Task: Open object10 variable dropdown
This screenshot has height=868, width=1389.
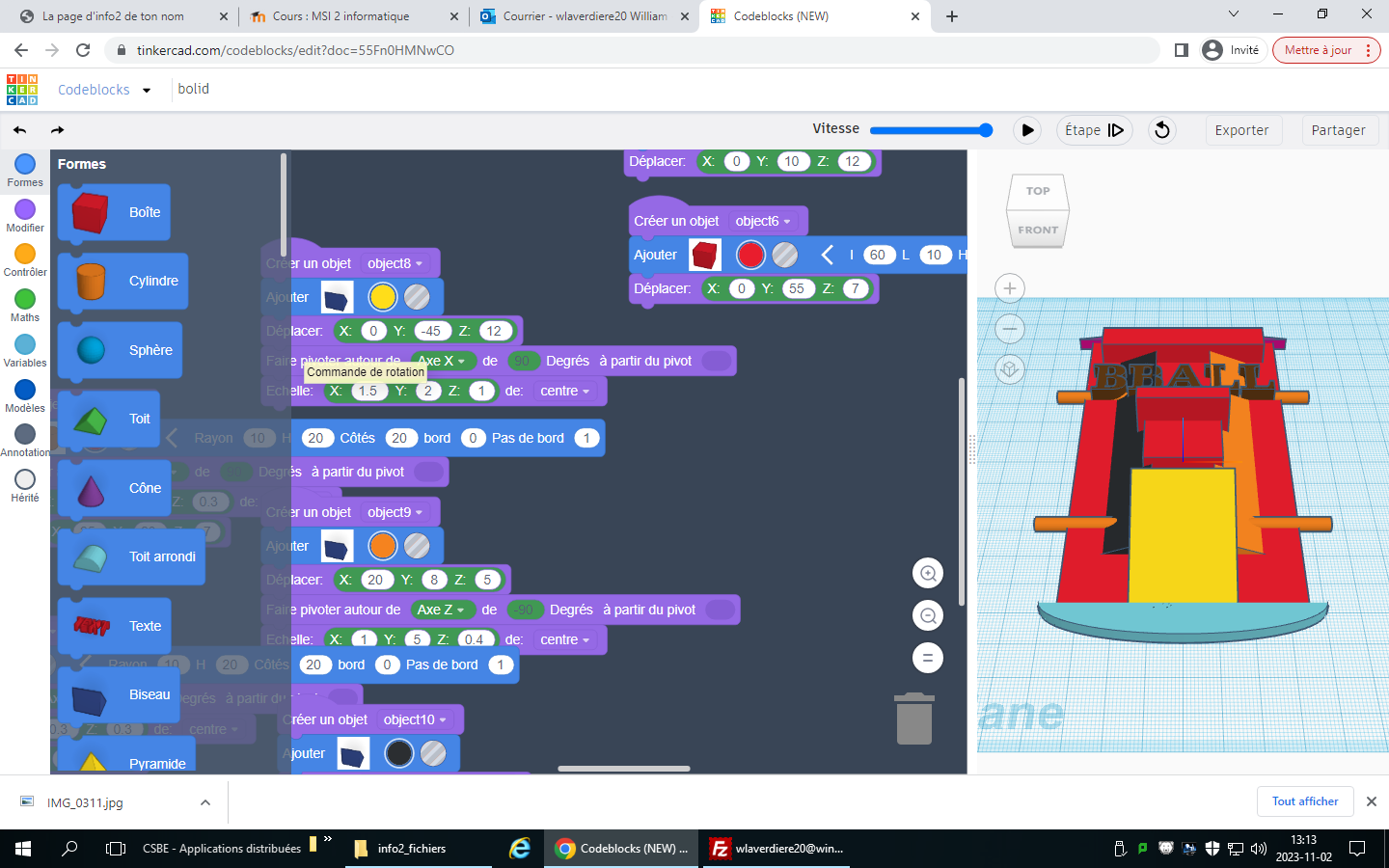Action: 415,719
